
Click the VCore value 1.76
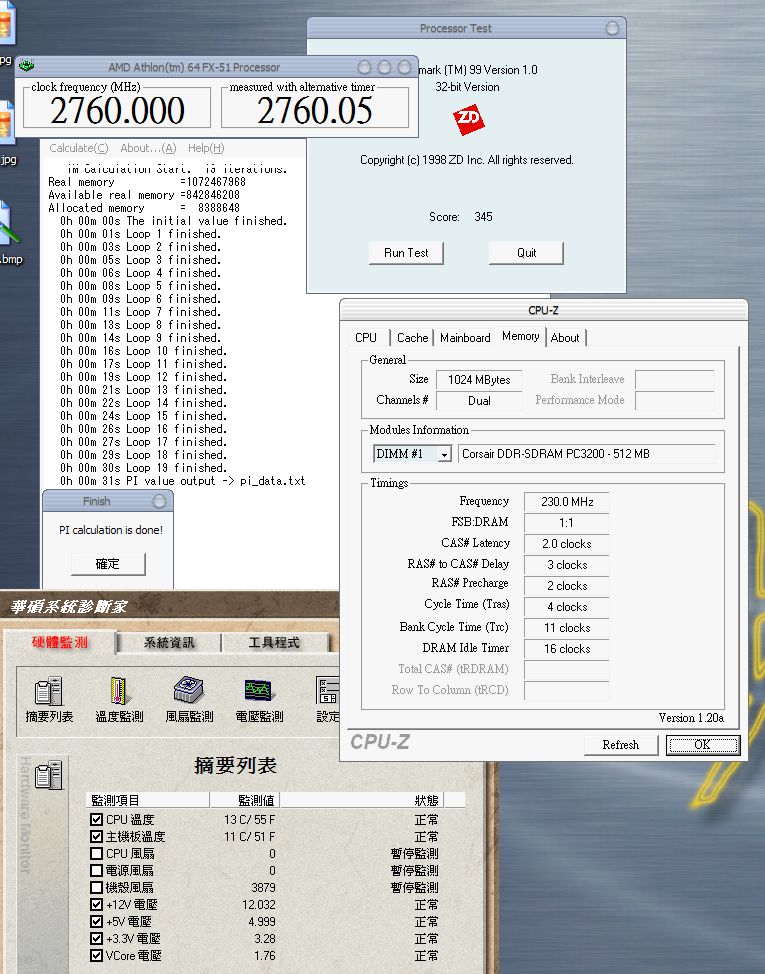[x=265, y=955]
